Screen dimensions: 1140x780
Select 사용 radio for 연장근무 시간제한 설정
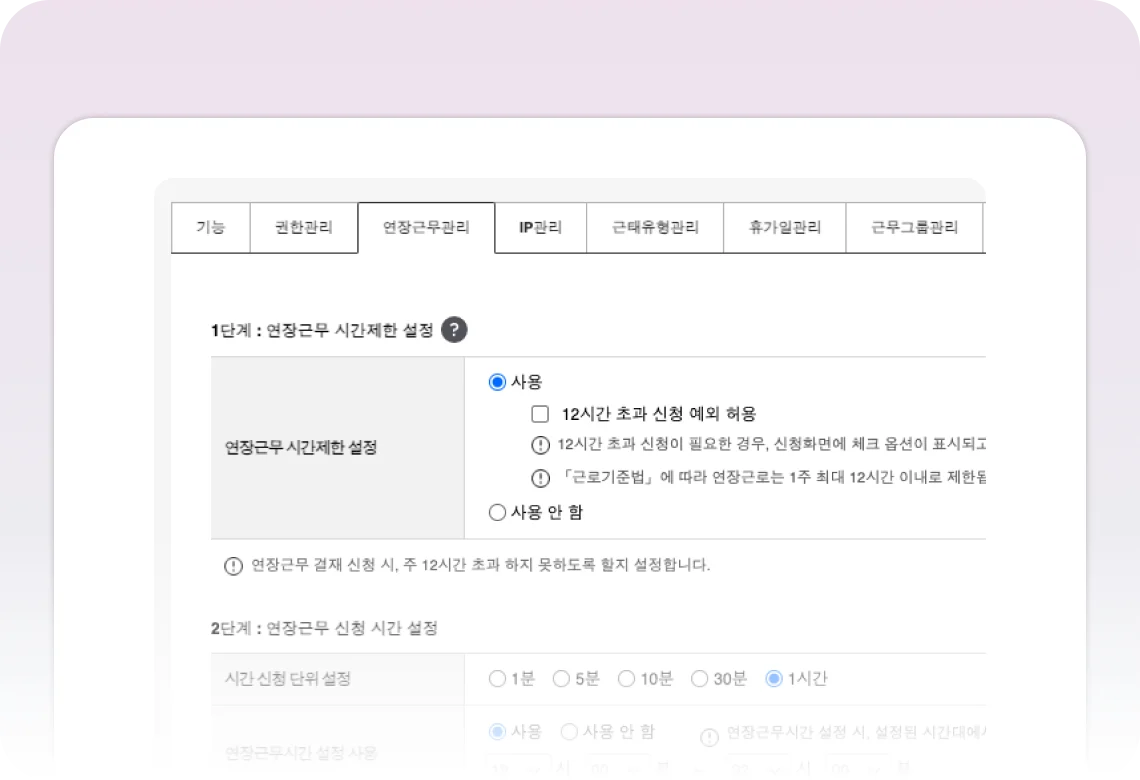[x=497, y=382]
